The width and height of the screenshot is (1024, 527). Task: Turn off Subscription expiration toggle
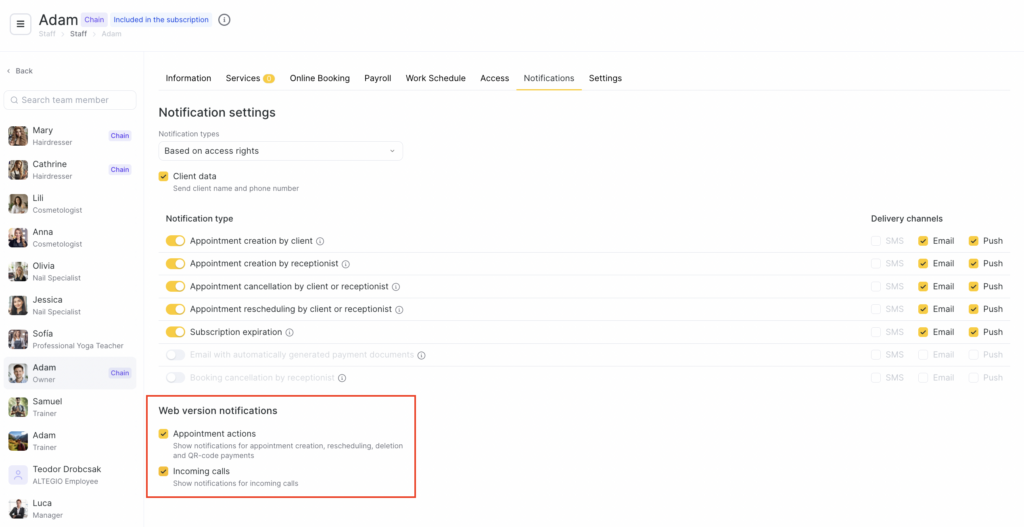[x=175, y=332]
